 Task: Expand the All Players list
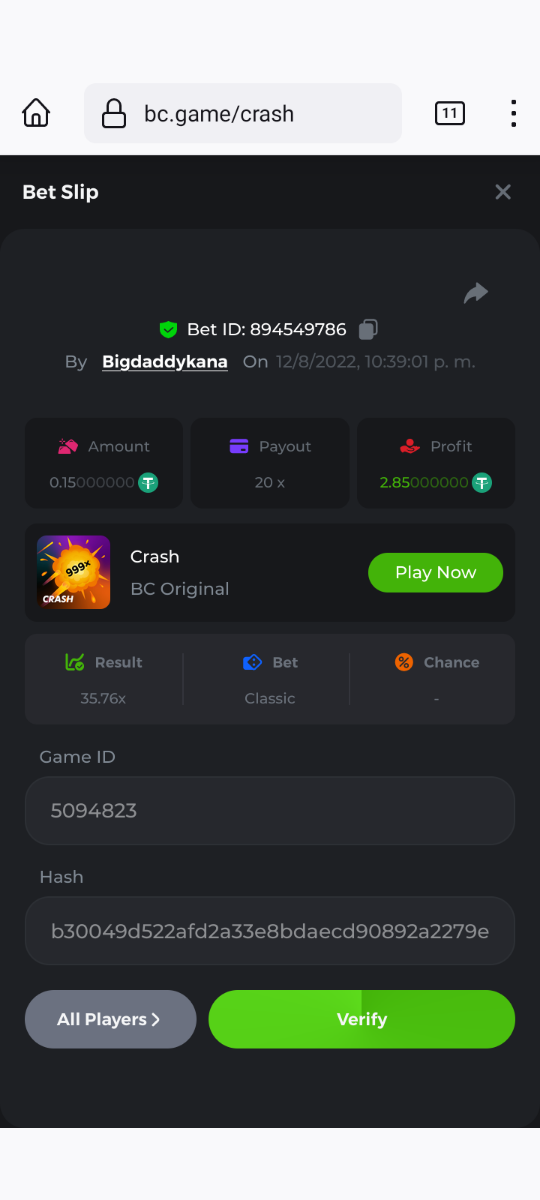click(110, 1019)
